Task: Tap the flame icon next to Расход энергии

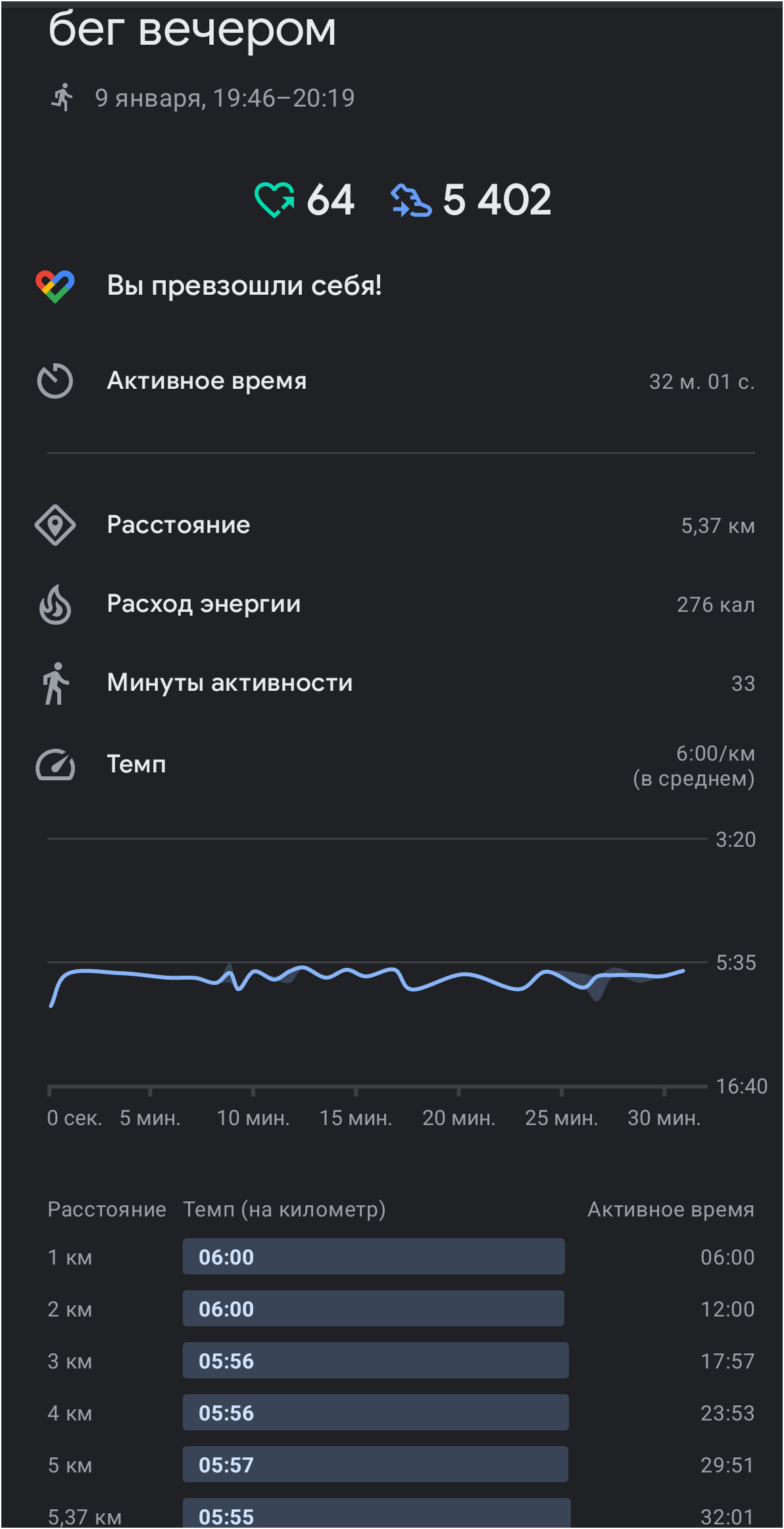Action: [55, 604]
